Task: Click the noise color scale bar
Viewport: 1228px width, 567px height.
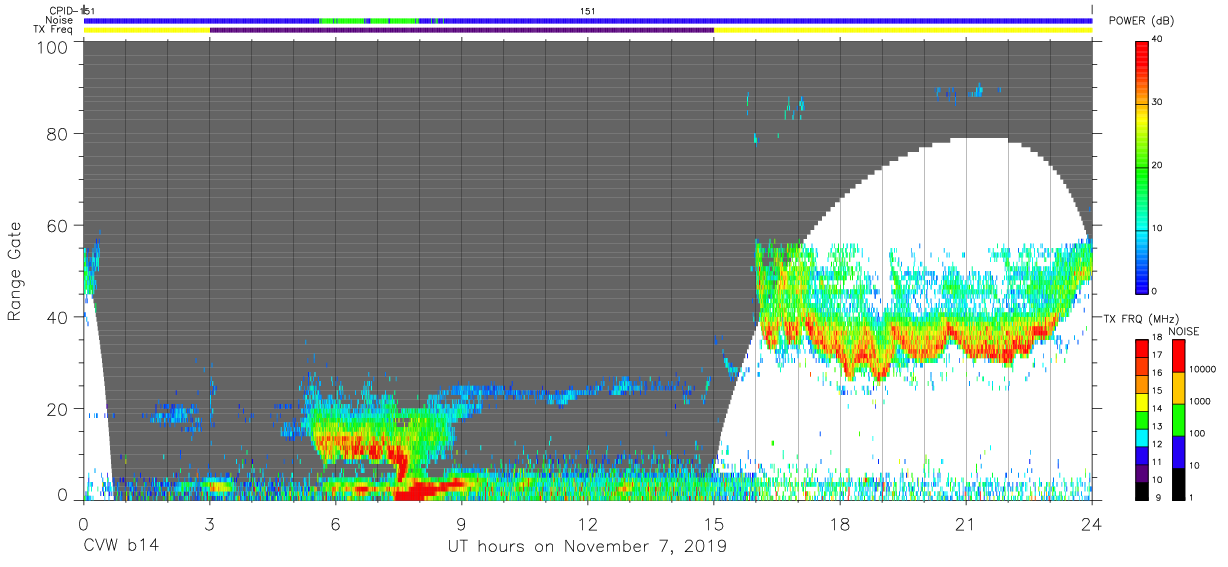Action: [1179, 419]
